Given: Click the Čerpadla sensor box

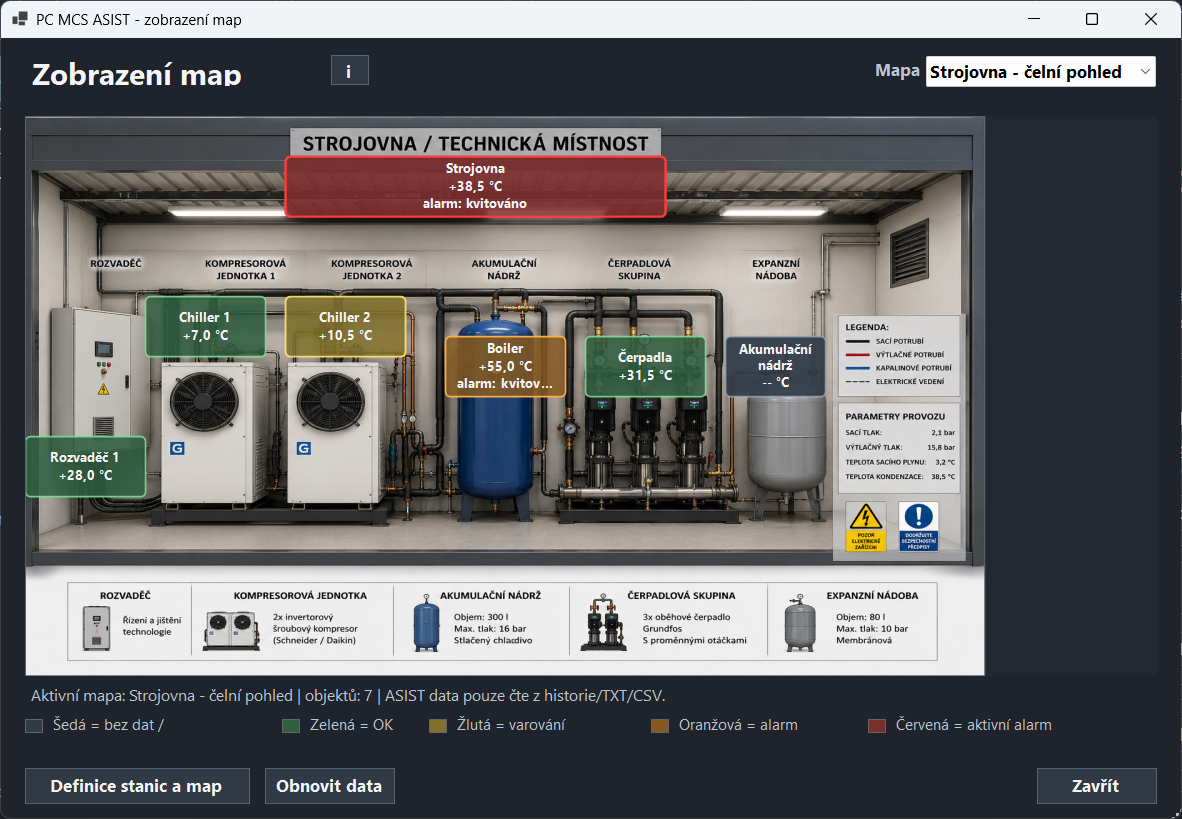Looking at the screenshot, I should pos(645,366).
